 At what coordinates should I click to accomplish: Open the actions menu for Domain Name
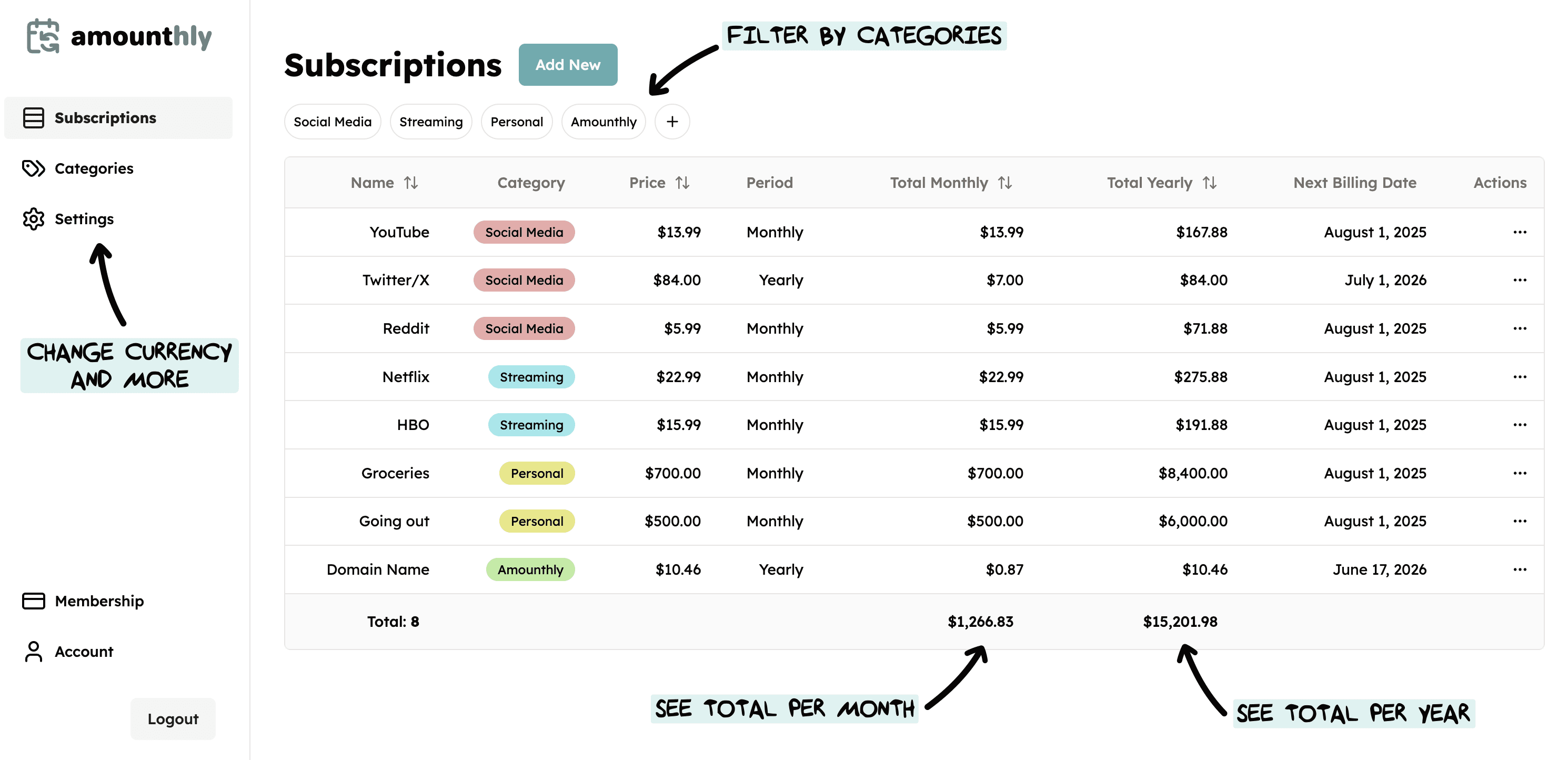point(1521,569)
